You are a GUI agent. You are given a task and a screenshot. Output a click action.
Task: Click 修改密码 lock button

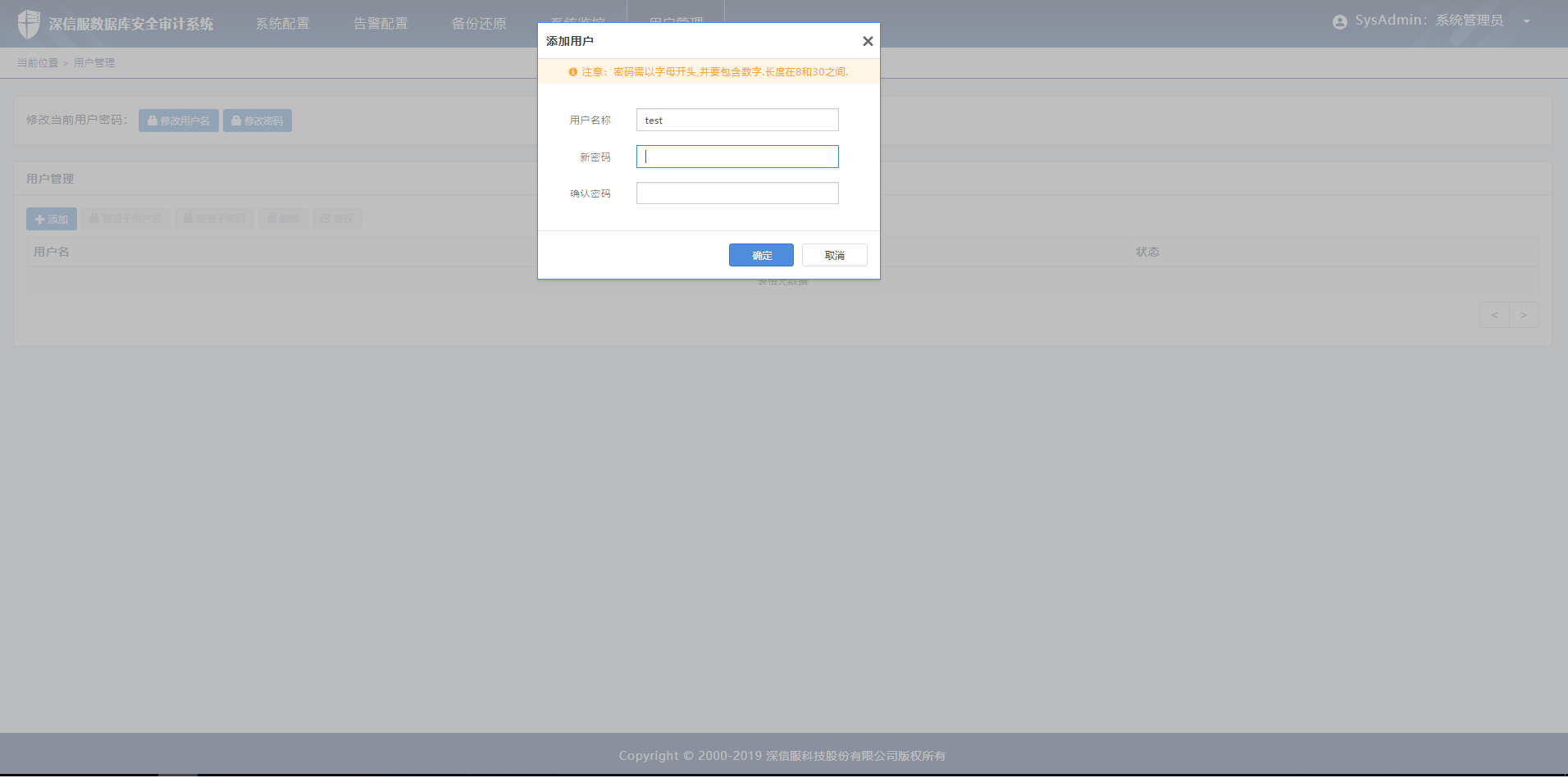click(x=258, y=121)
